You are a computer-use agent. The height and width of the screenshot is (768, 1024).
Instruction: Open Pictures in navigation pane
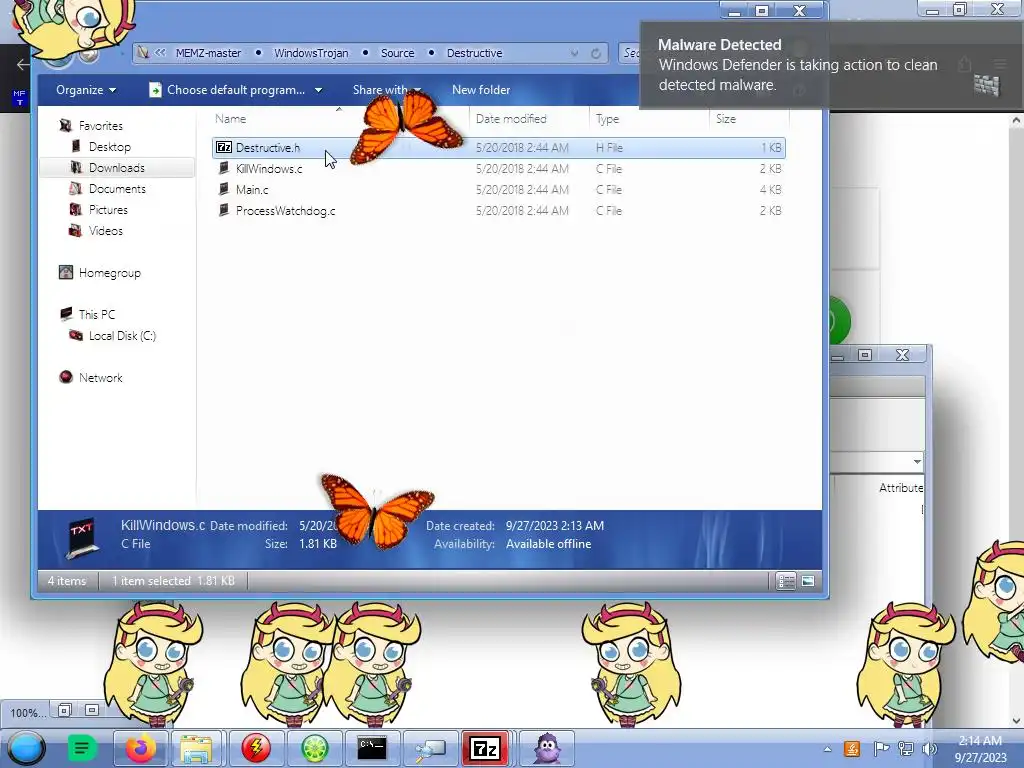click(108, 210)
